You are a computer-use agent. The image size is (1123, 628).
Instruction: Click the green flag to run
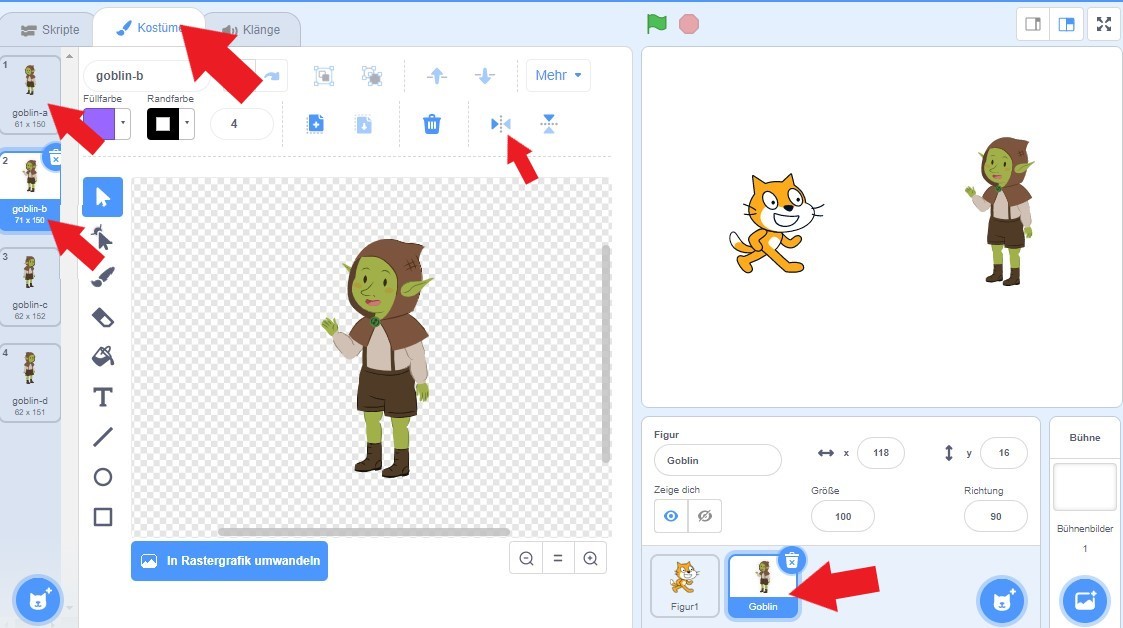tap(656, 24)
